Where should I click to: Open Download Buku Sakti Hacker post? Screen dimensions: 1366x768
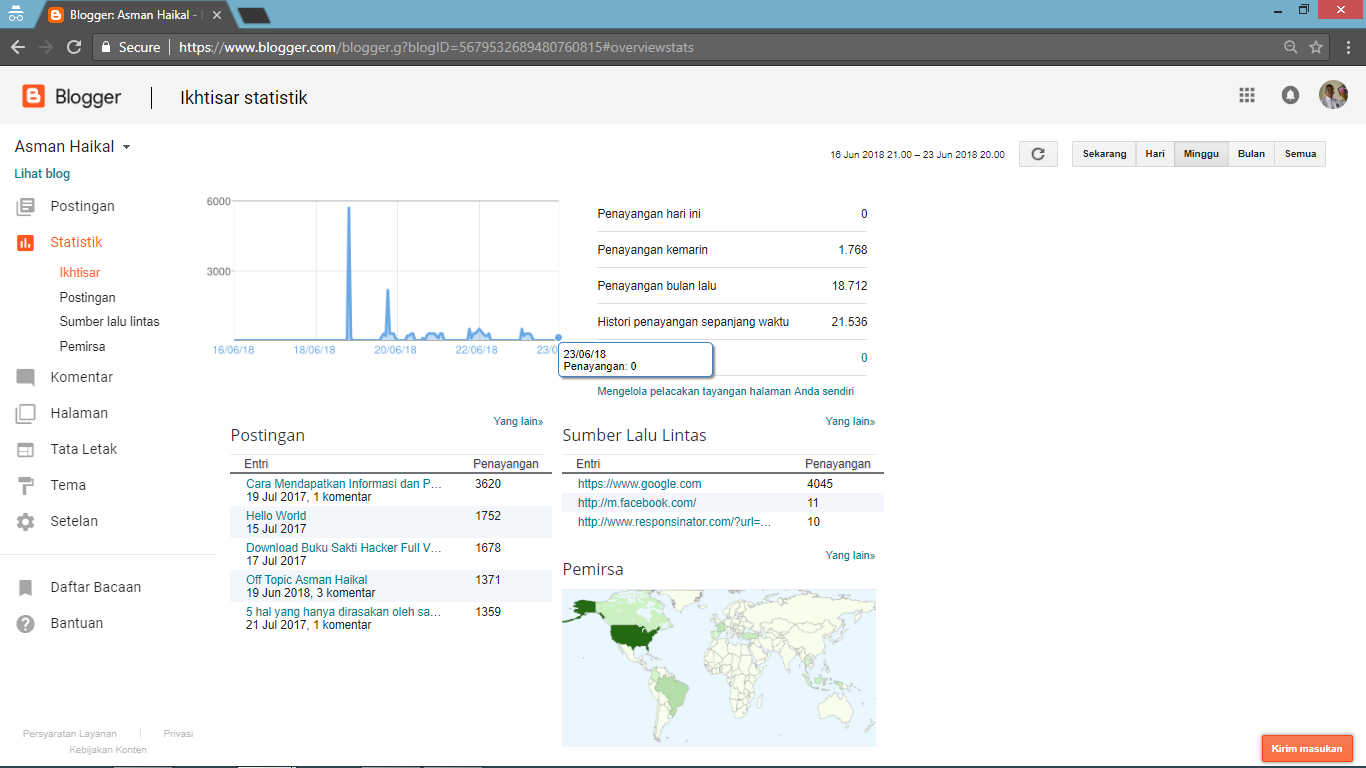click(344, 548)
